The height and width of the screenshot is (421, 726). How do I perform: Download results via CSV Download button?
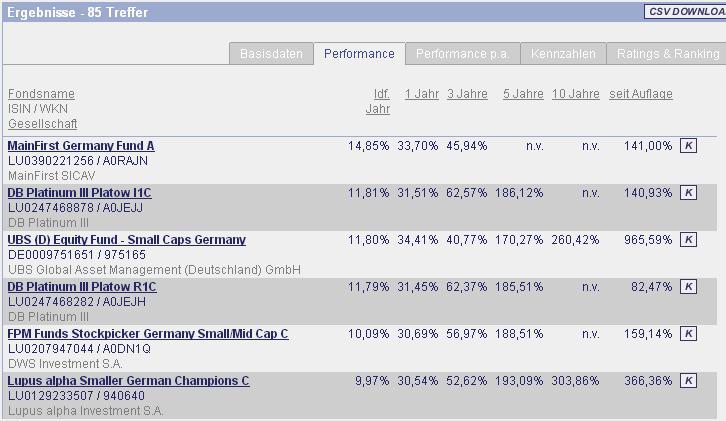pyautogui.click(x=685, y=12)
